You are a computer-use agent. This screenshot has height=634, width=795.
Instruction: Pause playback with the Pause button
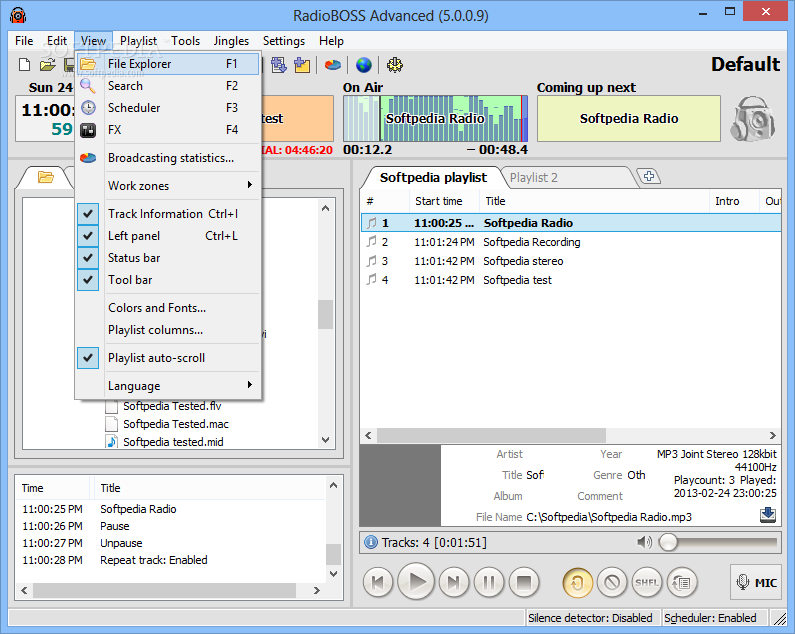[x=489, y=582]
